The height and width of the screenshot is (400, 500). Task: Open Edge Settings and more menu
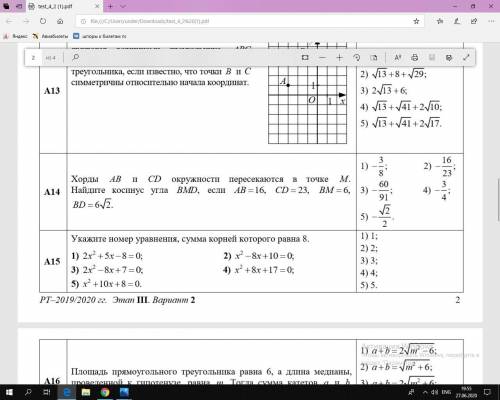pos(491,21)
